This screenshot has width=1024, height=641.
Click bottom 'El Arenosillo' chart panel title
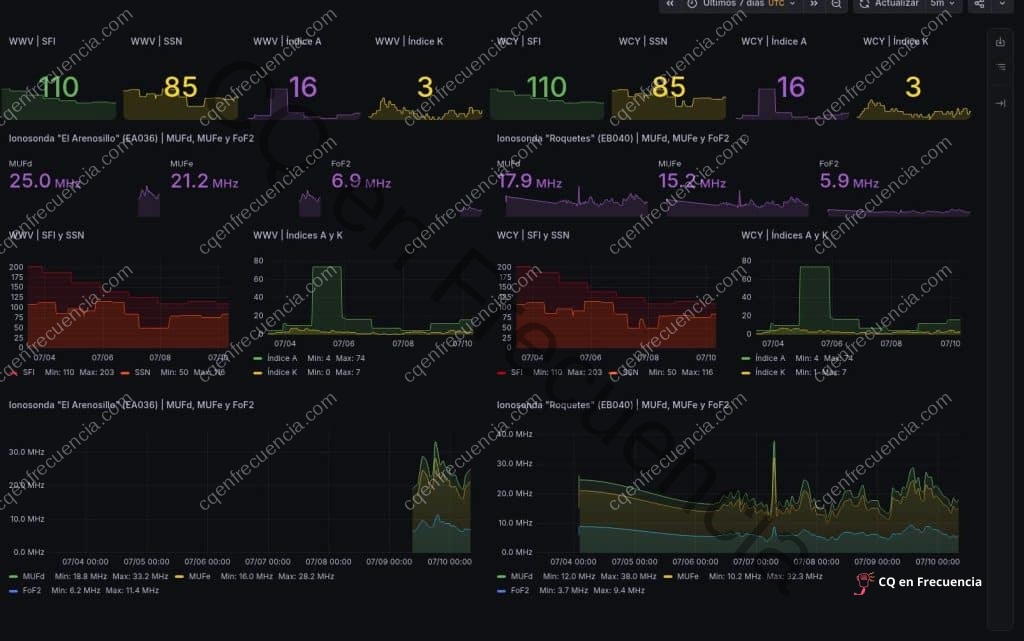[131, 405]
